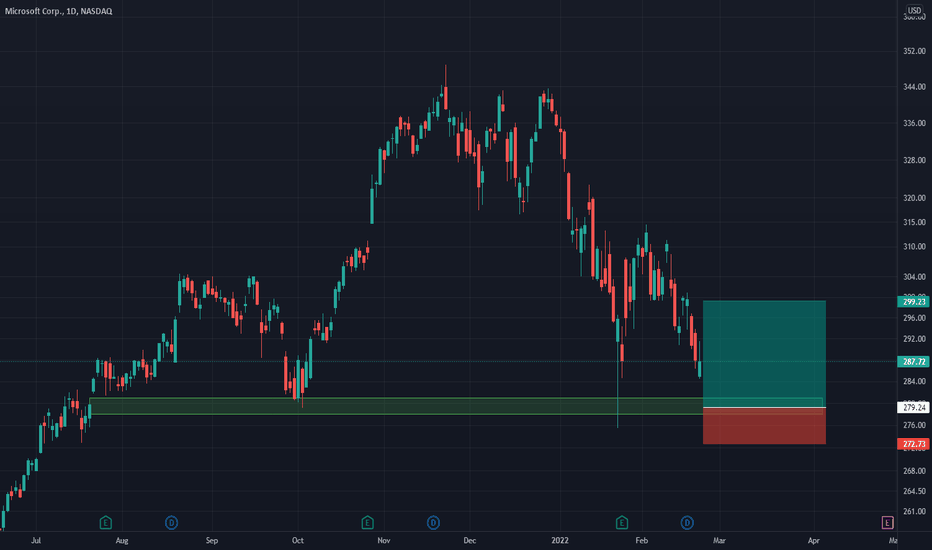Viewport: 932px width, 550px height.
Task: Click the 264.50 price axis label
Action: tap(914, 491)
